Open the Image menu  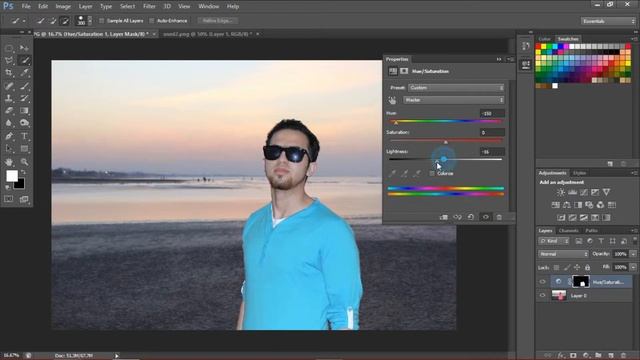click(x=63, y=7)
